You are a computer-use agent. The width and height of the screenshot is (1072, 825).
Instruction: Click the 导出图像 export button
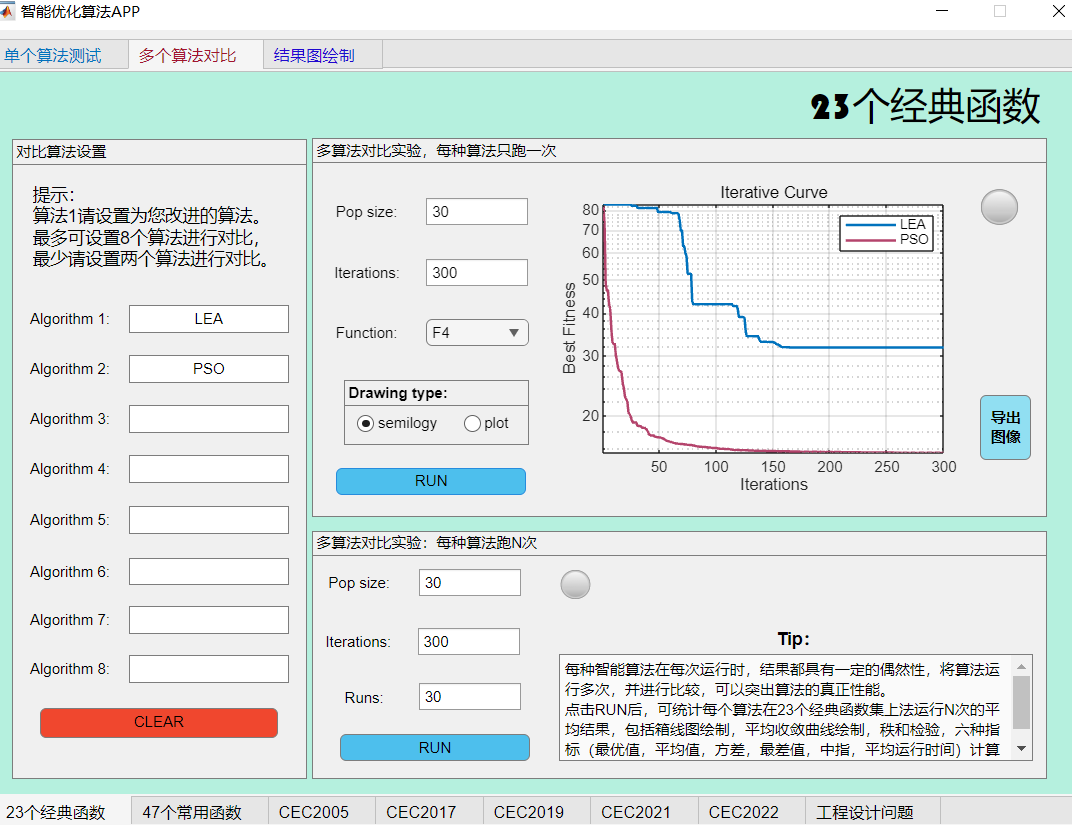(1004, 427)
